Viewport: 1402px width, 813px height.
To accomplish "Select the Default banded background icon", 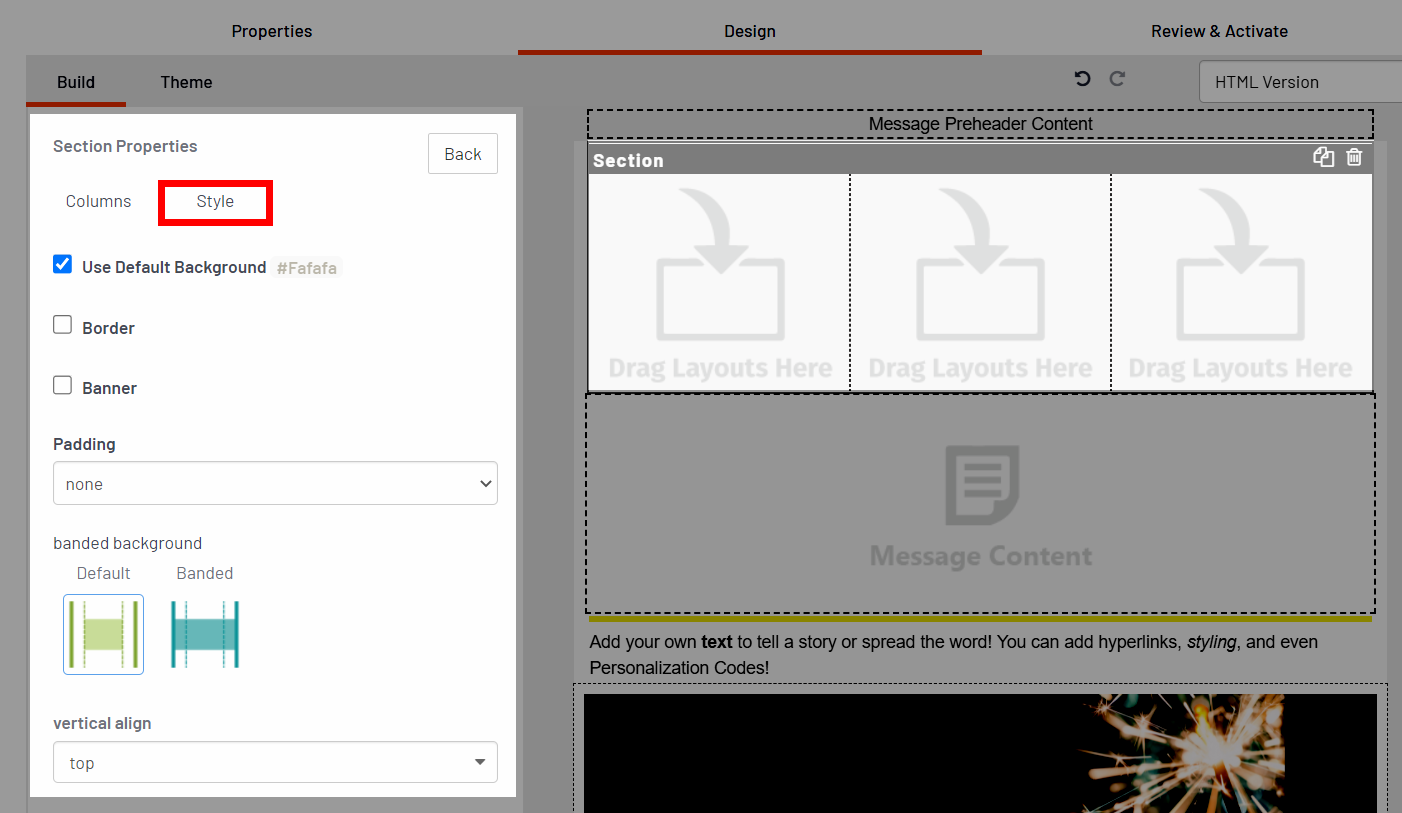I will coord(103,634).
